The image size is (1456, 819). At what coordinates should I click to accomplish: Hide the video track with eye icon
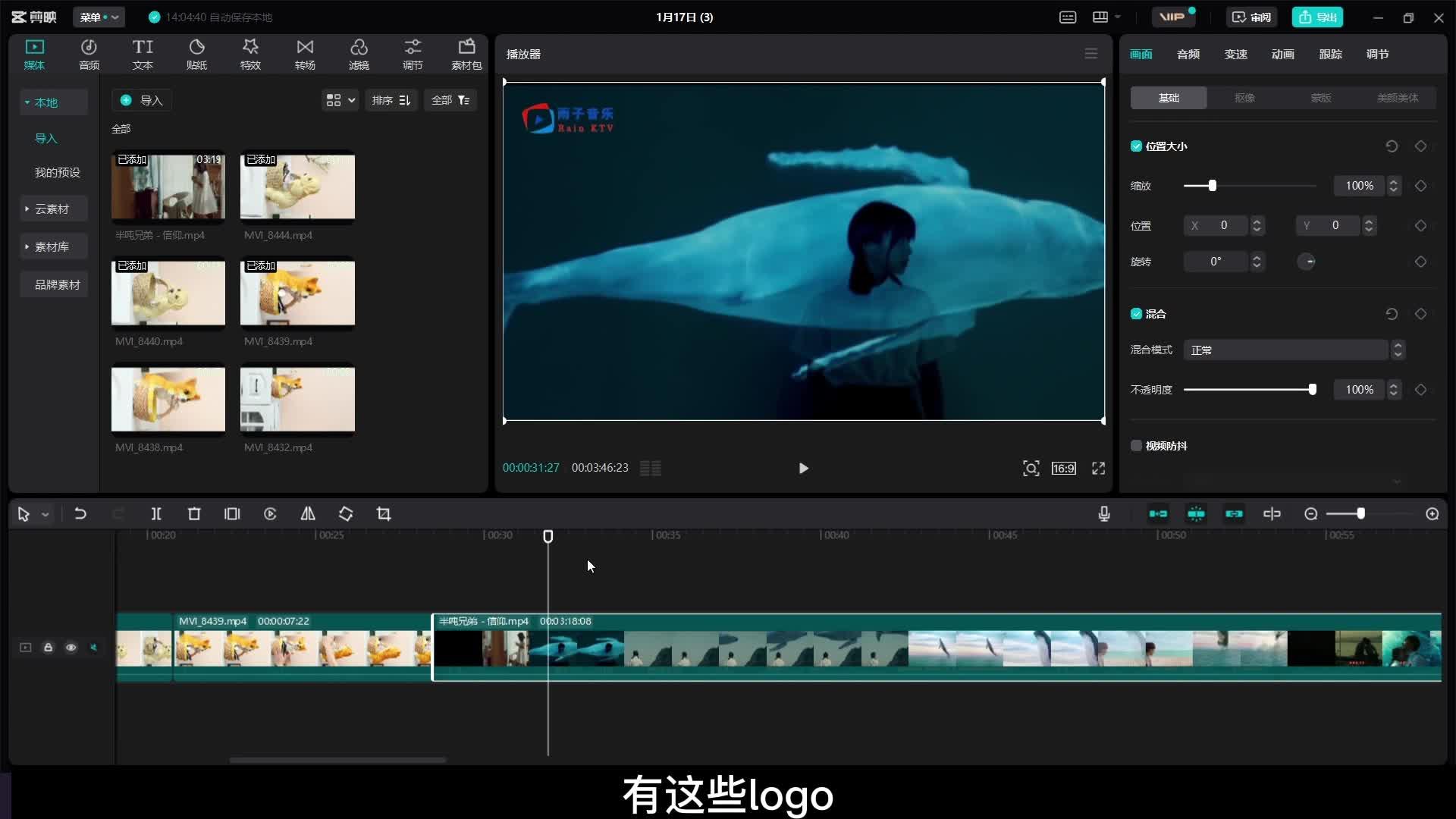pos(71,648)
